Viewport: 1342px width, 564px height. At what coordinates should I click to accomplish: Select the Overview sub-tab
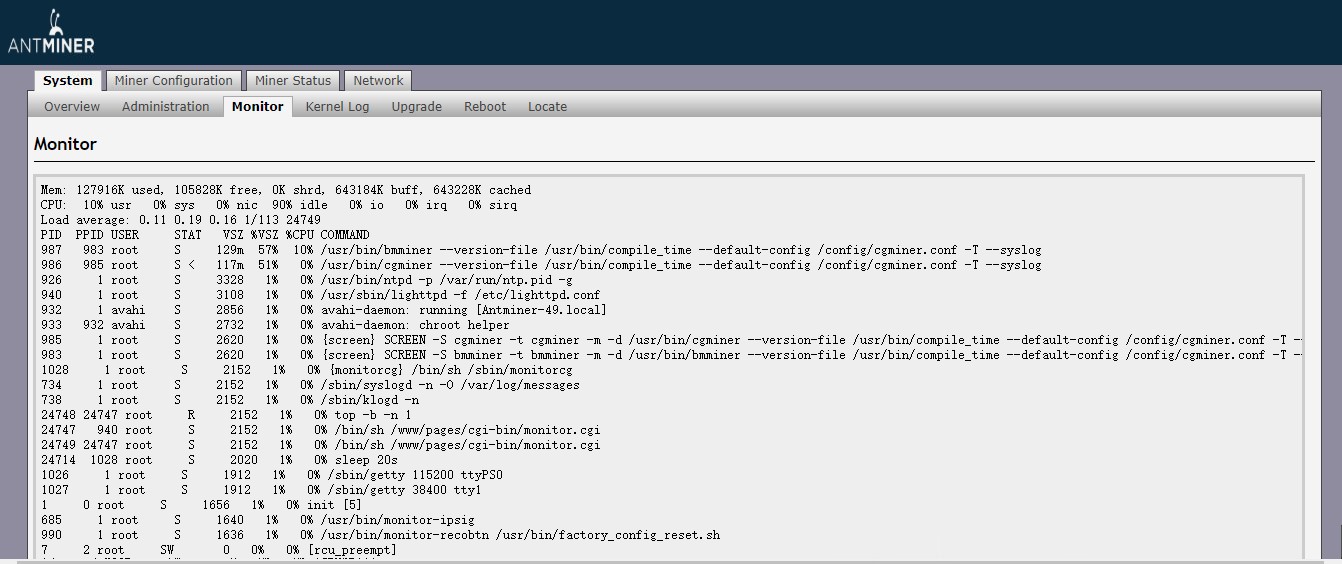[72, 107]
